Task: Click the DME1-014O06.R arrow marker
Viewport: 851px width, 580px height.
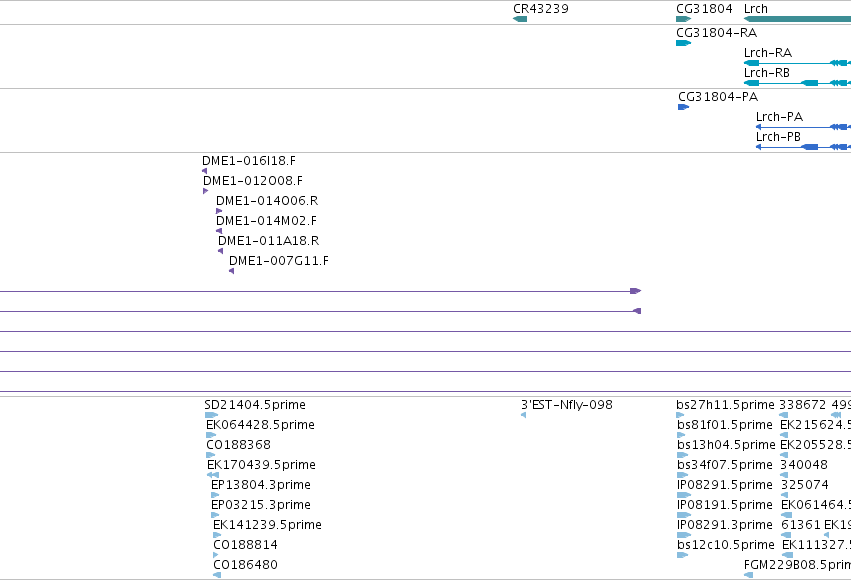Action: pyautogui.click(x=219, y=211)
